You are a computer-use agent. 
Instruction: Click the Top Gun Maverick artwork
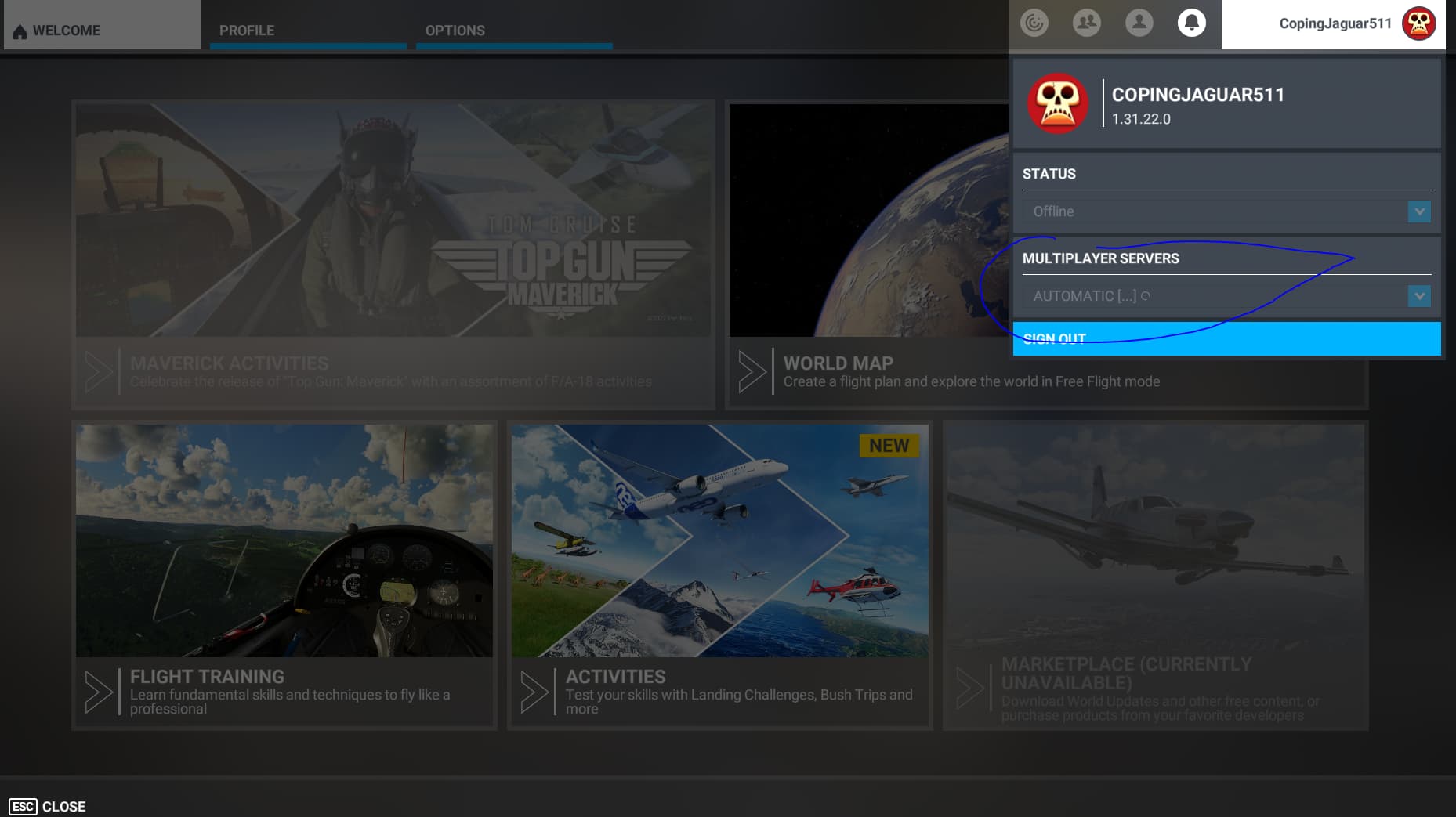393,220
